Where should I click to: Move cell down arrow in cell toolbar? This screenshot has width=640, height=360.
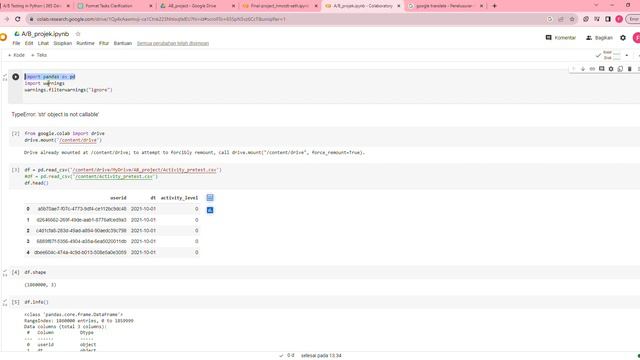pyautogui.click(x=583, y=69)
